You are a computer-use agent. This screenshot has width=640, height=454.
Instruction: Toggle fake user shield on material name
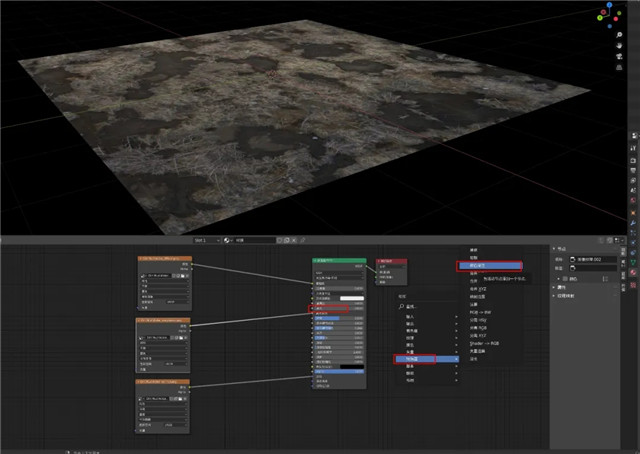(x=279, y=240)
